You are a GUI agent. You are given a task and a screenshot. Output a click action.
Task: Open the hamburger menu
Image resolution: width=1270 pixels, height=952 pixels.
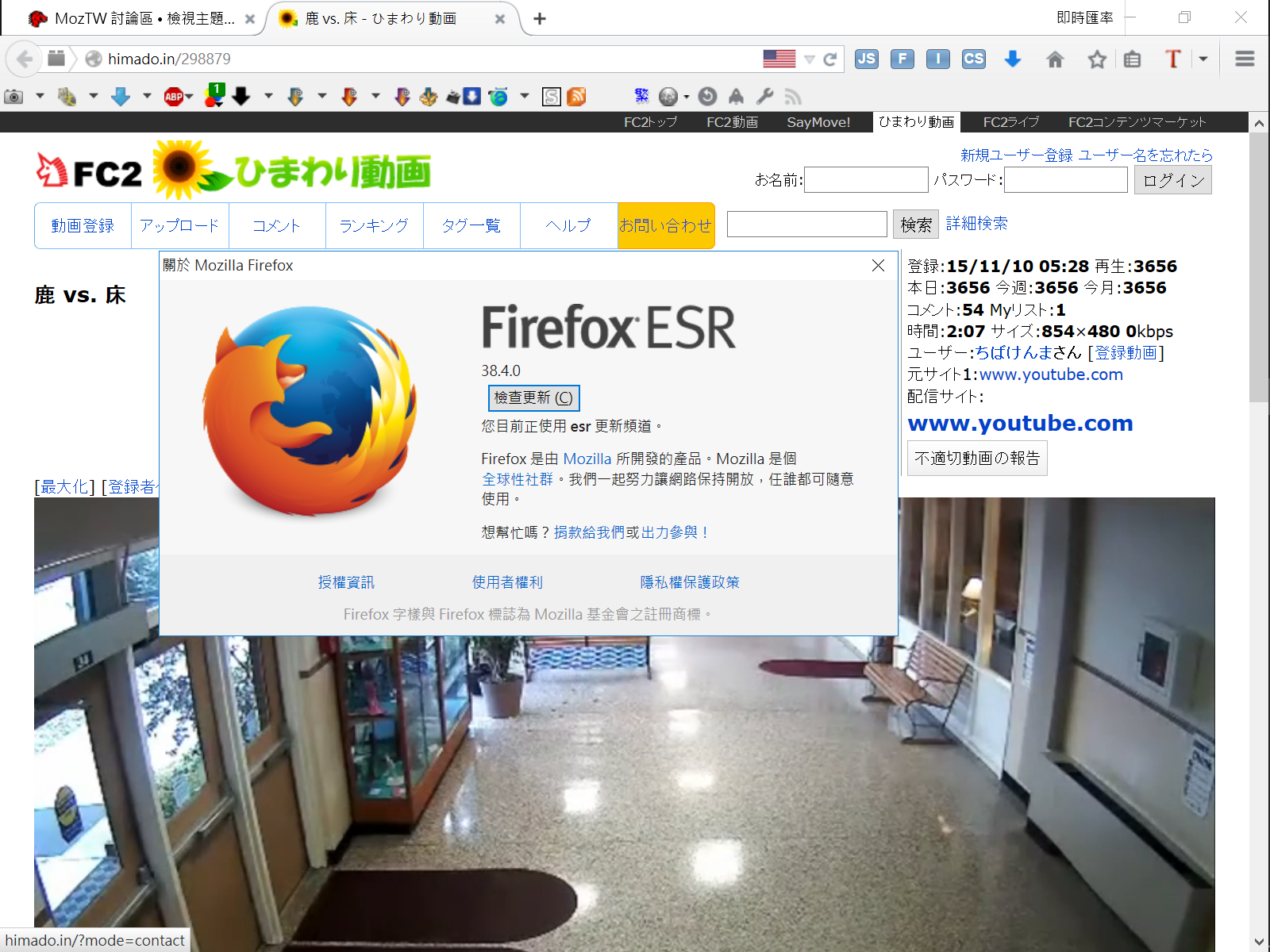[1245, 59]
